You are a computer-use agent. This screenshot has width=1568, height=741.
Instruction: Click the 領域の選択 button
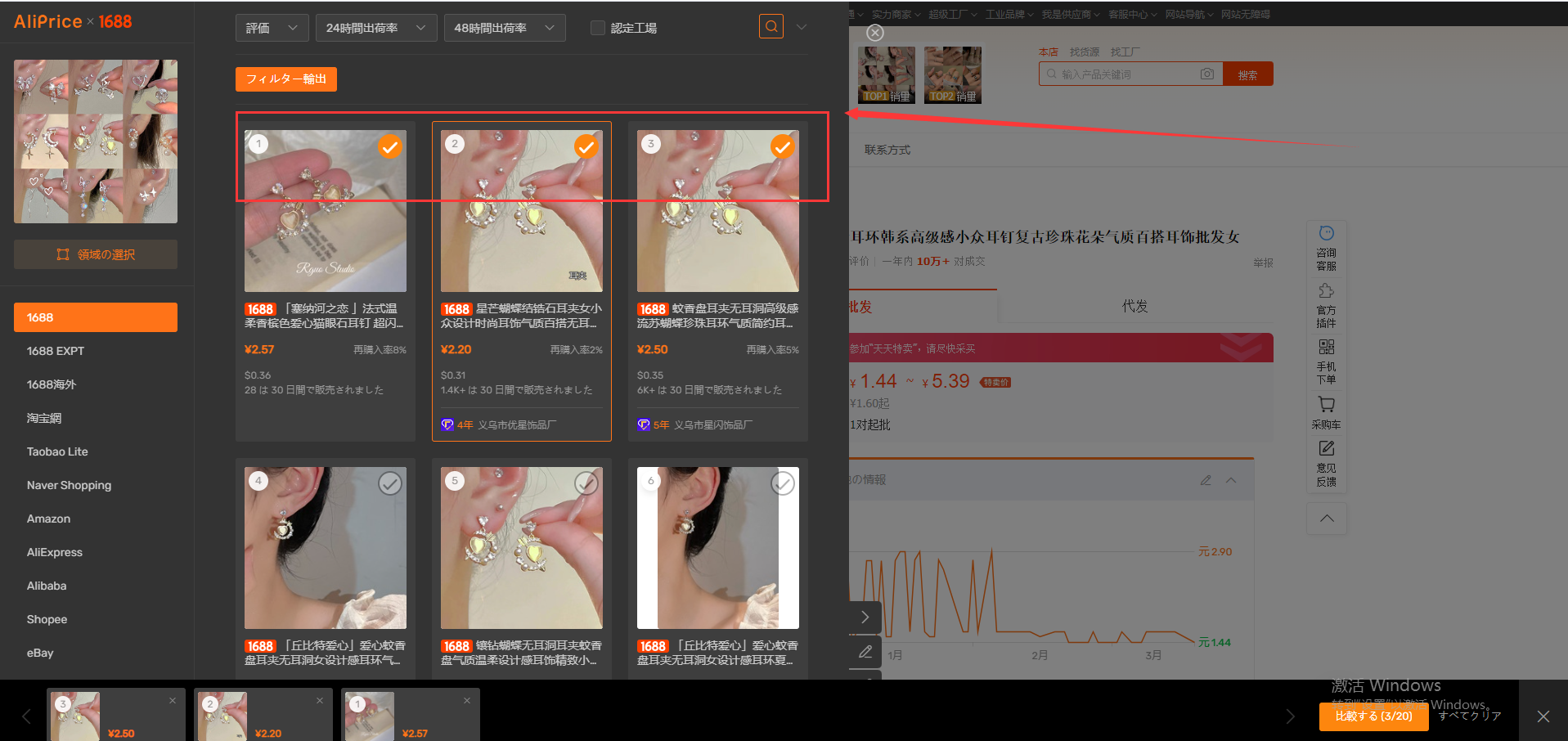pyautogui.click(x=96, y=254)
